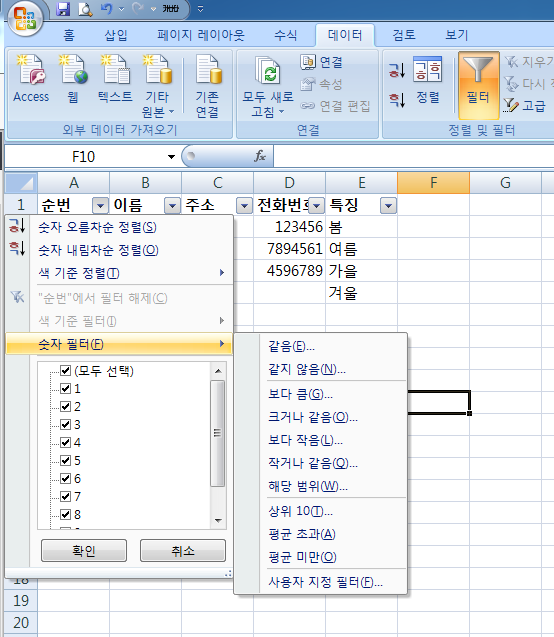The image size is (554, 637).
Task: Save workbook via quick access disk icon
Action: pos(63,9)
